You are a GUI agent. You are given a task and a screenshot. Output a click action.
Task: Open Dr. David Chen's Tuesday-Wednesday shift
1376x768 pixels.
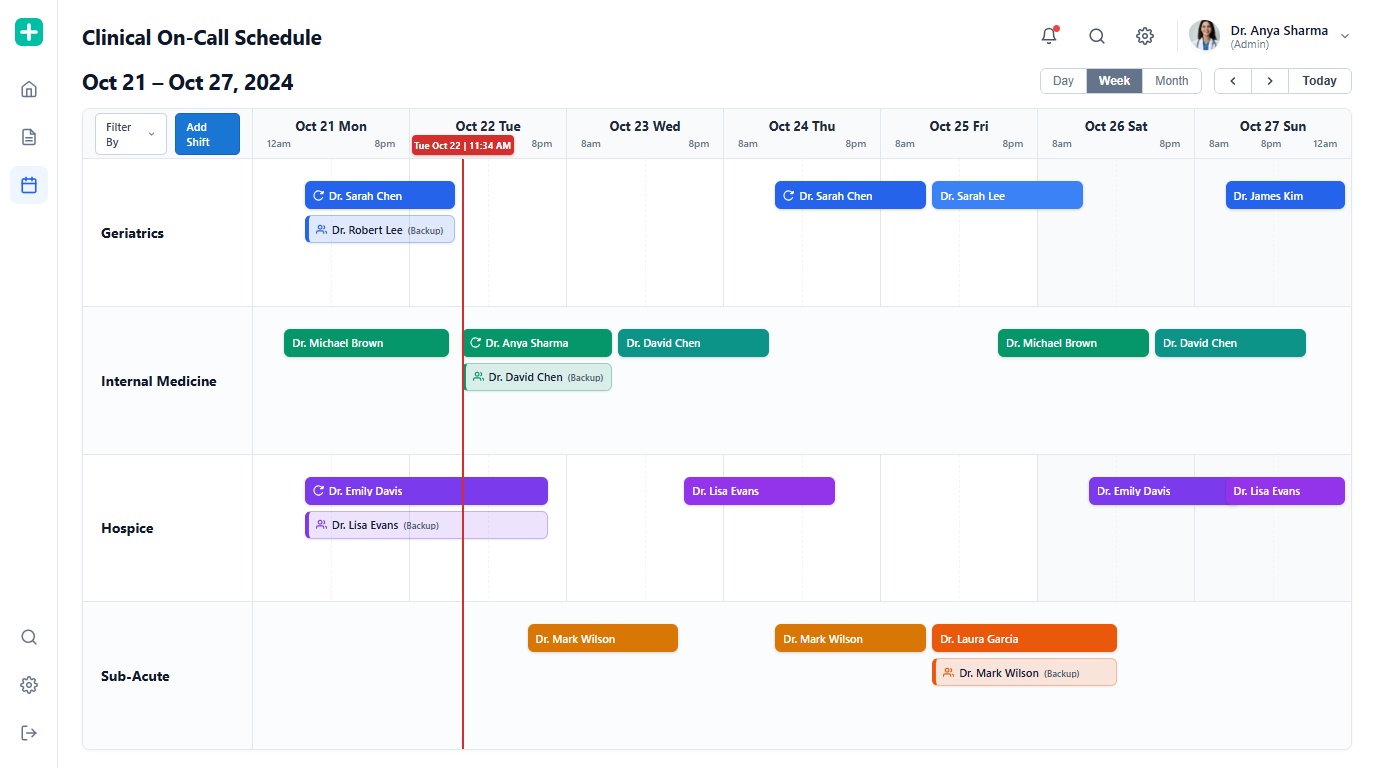[x=693, y=343]
